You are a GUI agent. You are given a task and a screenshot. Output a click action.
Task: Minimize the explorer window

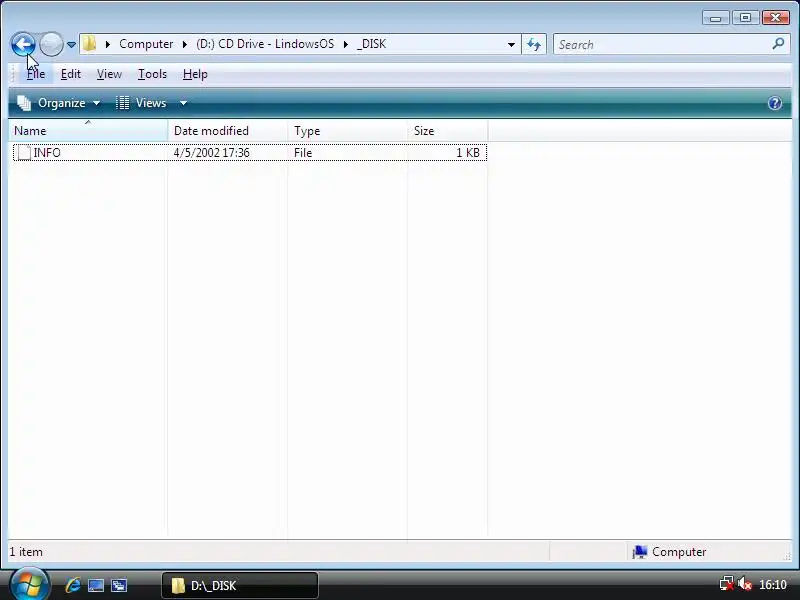tap(715, 18)
